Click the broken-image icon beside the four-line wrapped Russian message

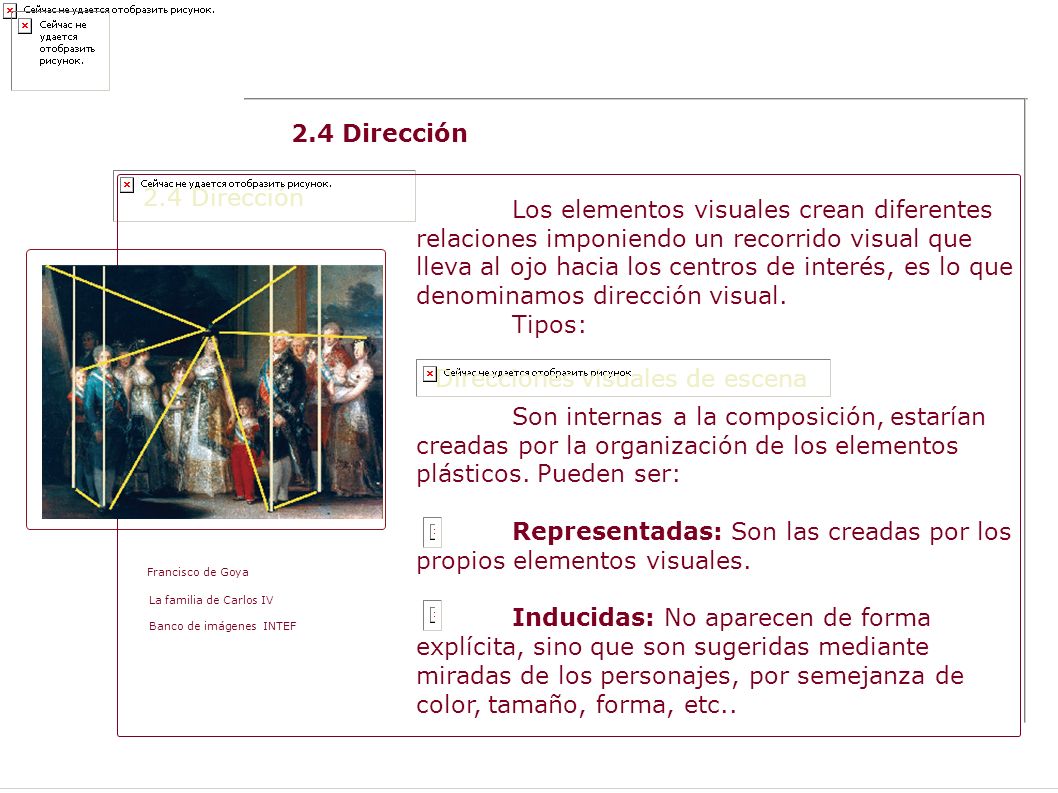[x=25, y=26]
